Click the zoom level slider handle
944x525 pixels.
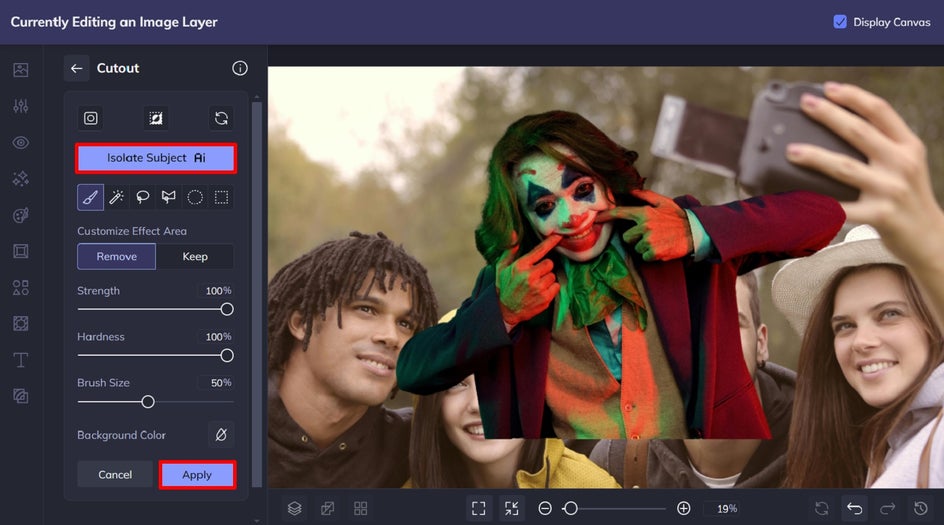click(571, 509)
